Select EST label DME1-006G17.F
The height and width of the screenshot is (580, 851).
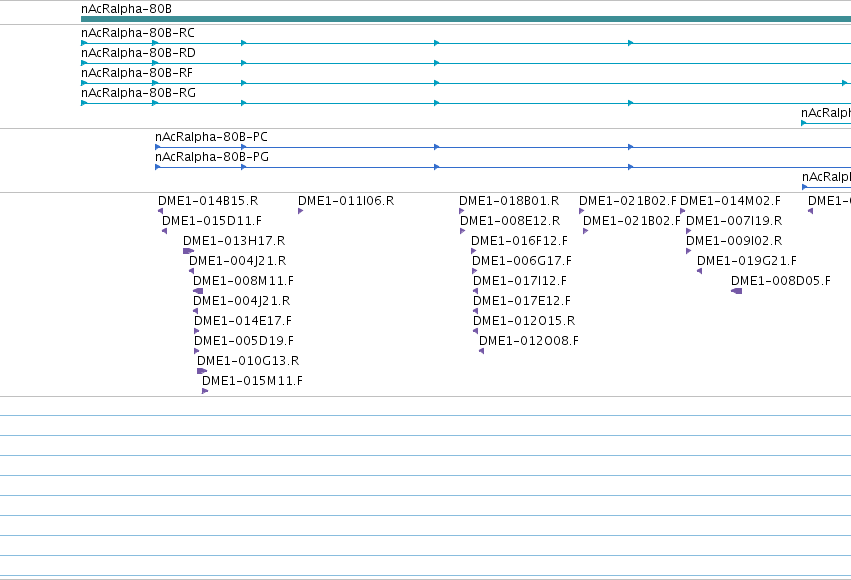coord(522,261)
